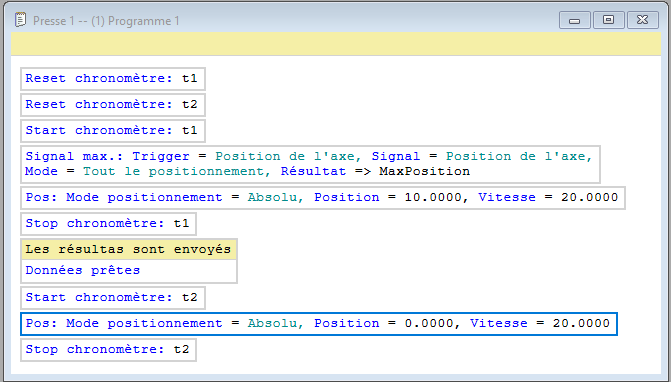Select the 'Stop chronomètre: t2' step
Image resolution: width=671 pixels, height=382 pixels.
[108, 350]
